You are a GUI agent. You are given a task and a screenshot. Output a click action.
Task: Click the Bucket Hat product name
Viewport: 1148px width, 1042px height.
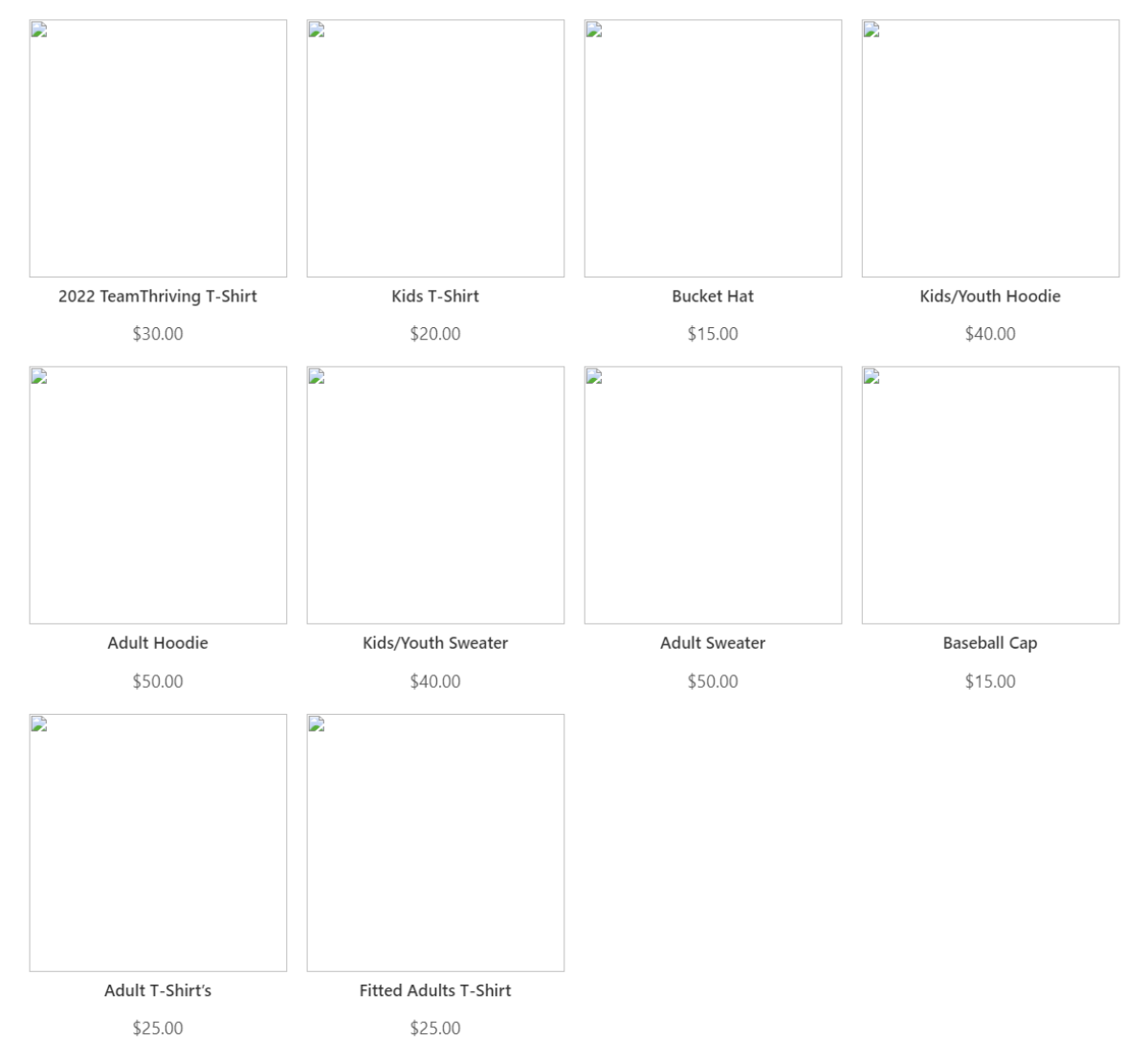713,297
